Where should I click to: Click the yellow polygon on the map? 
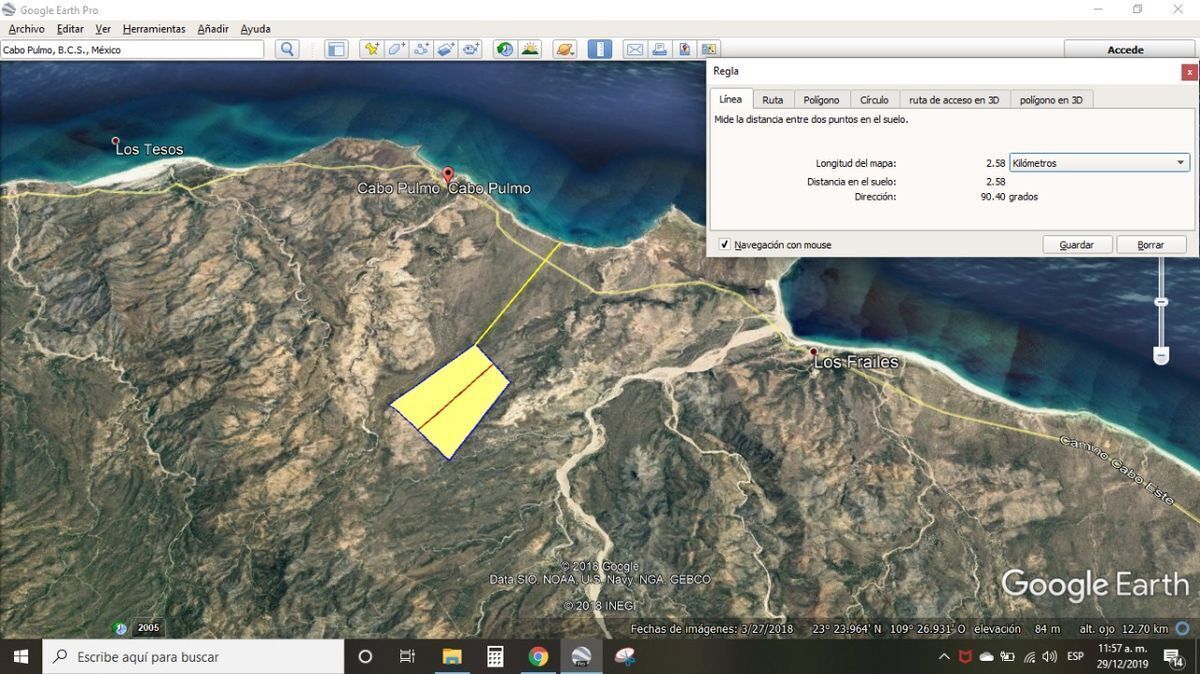[450, 401]
